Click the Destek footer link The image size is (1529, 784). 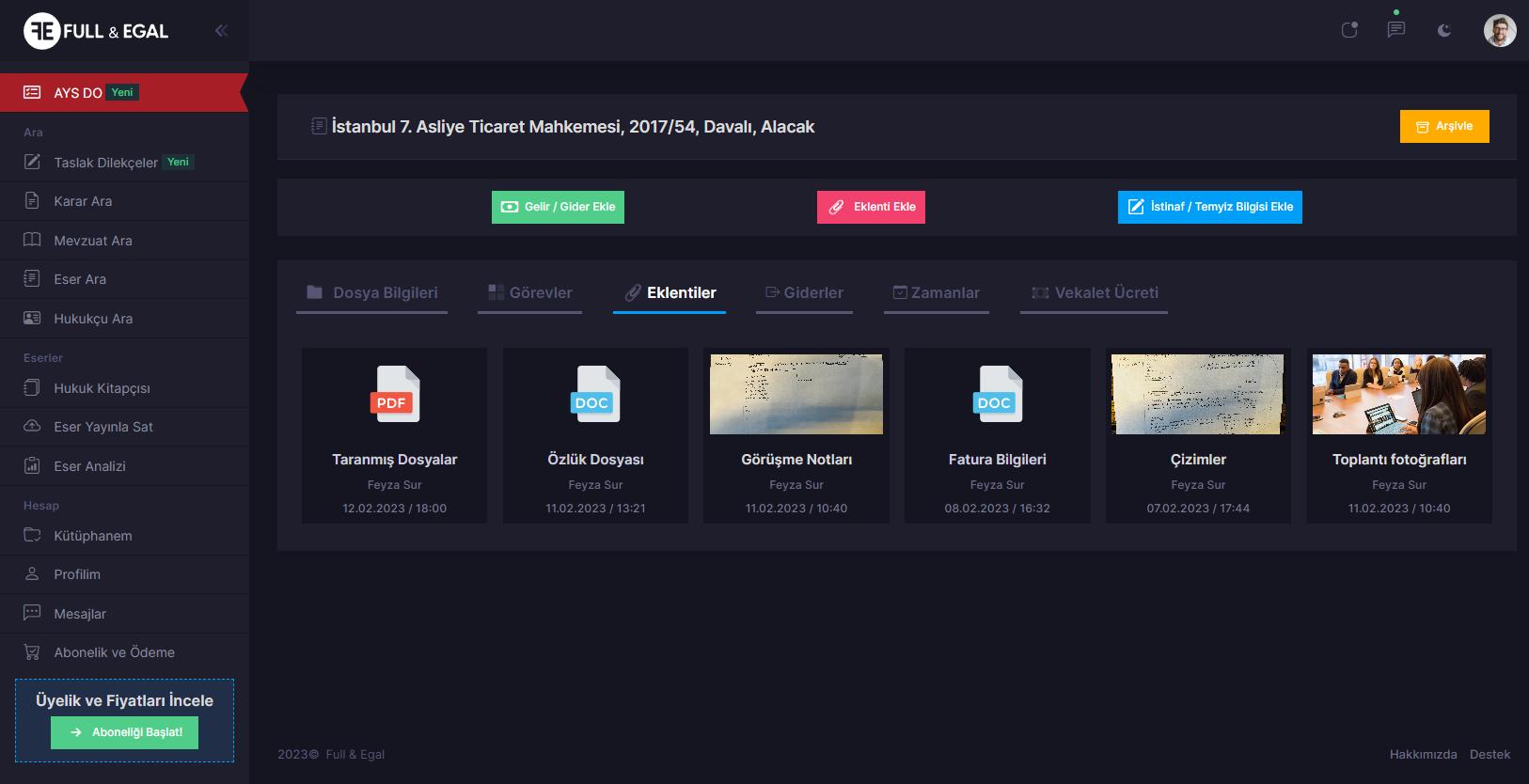point(1490,754)
